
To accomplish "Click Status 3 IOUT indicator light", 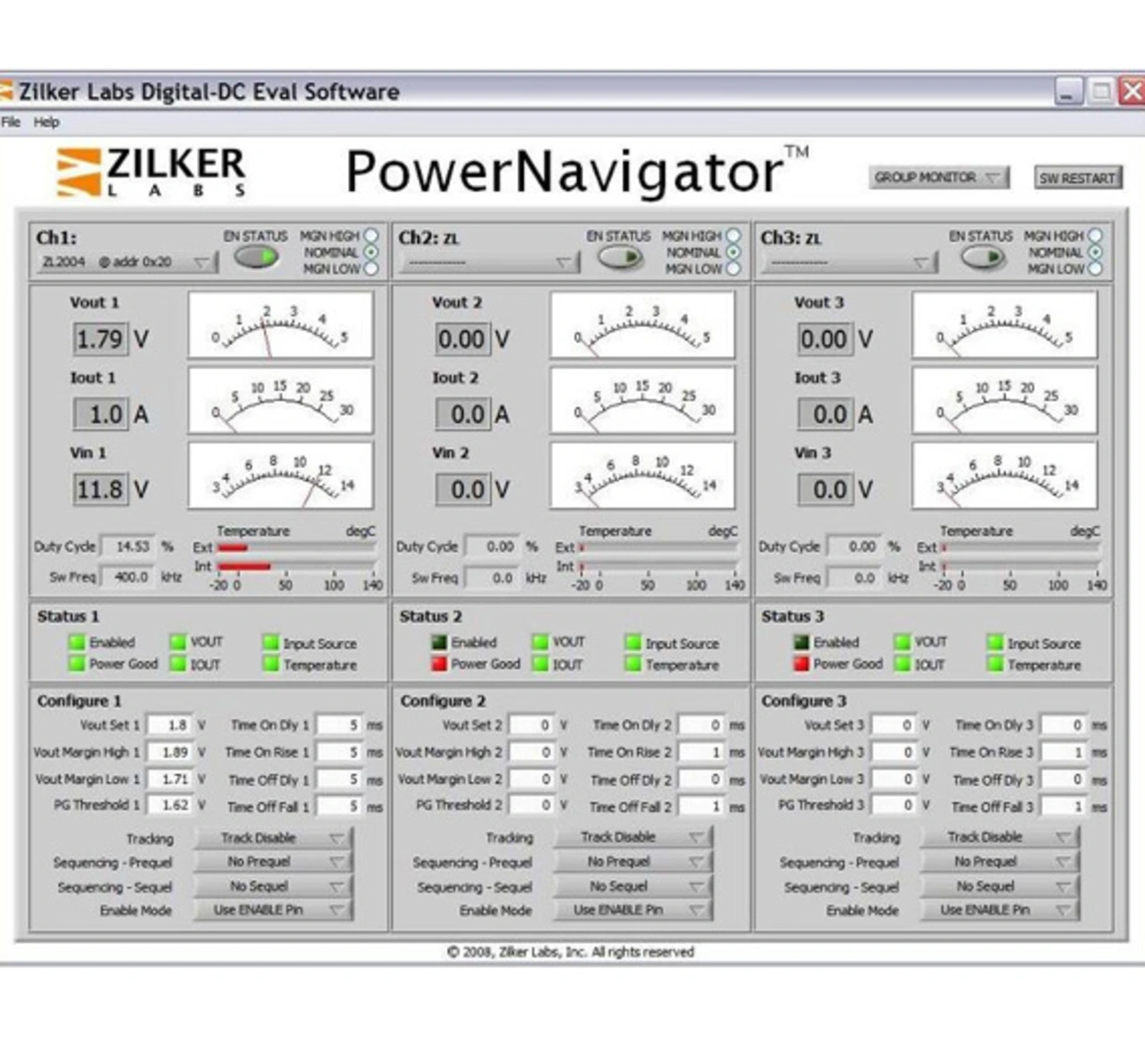I will [x=903, y=663].
